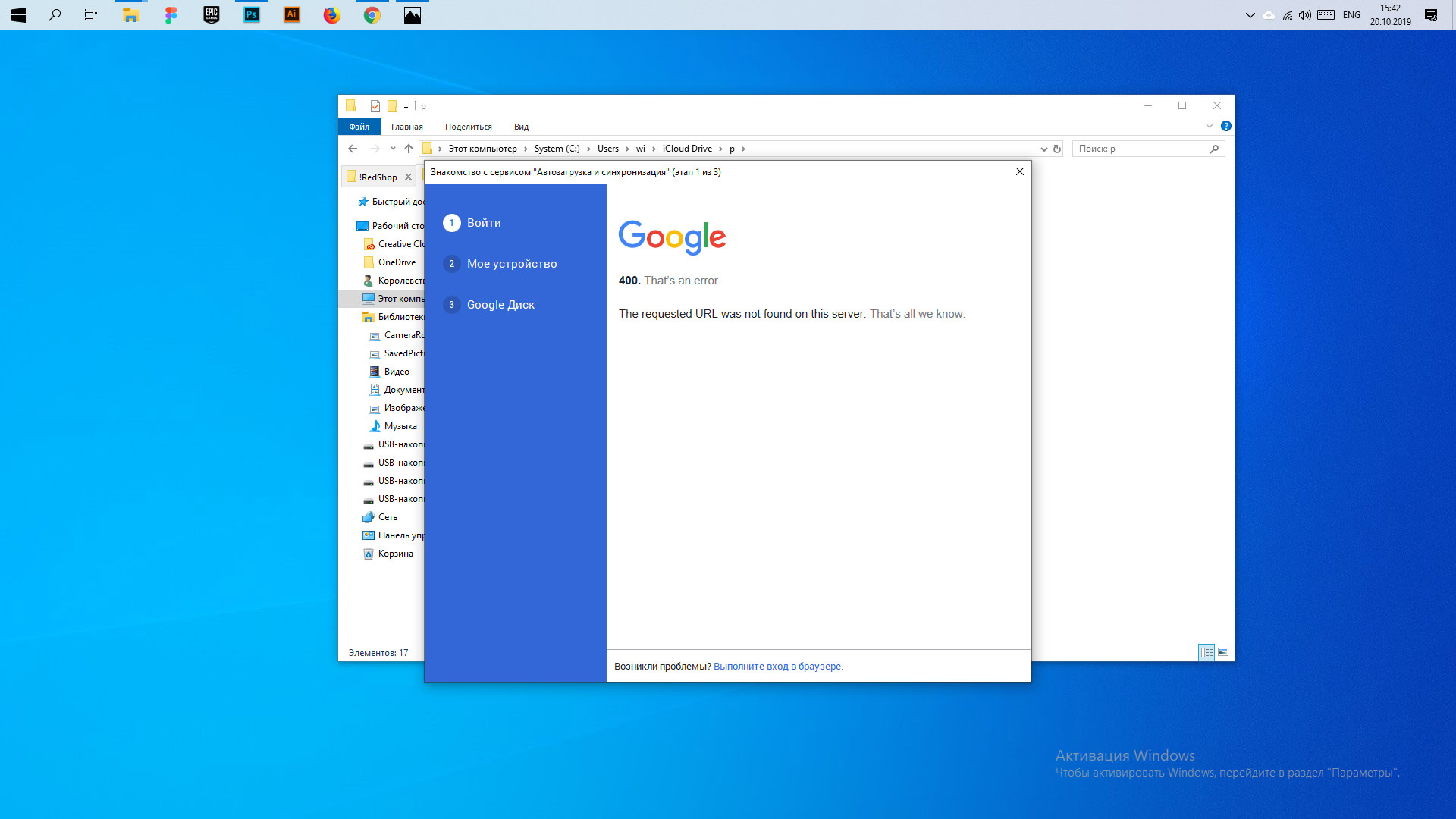Screen dimensions: 1456x819
Task: Click the Google logo on error page
Action: tap(672, 237)
